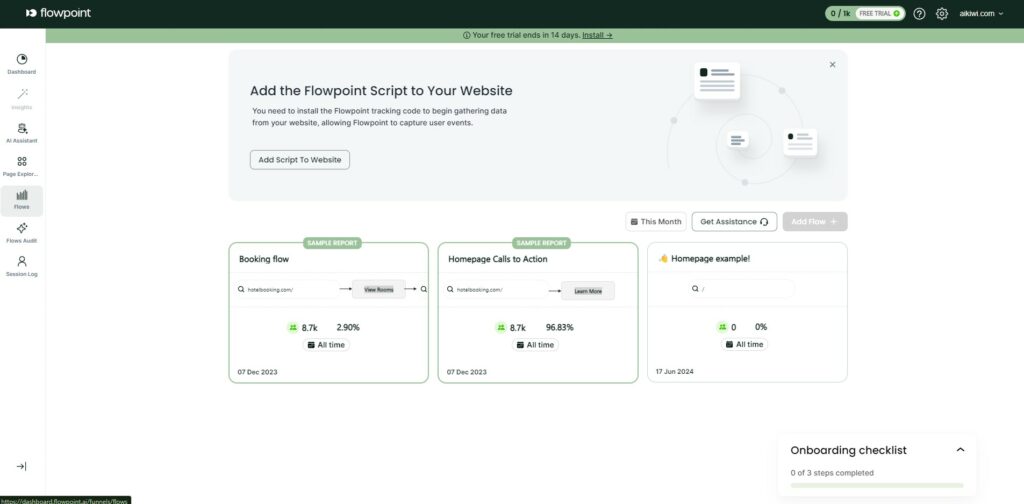Click All time tag on Homepage example
This screenshot has width=1024, height=504.
coord(744,344)
